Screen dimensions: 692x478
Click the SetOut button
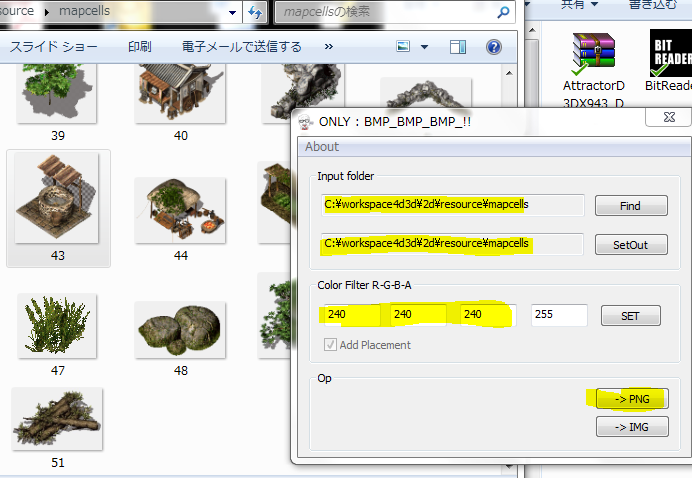pos(631,245)
